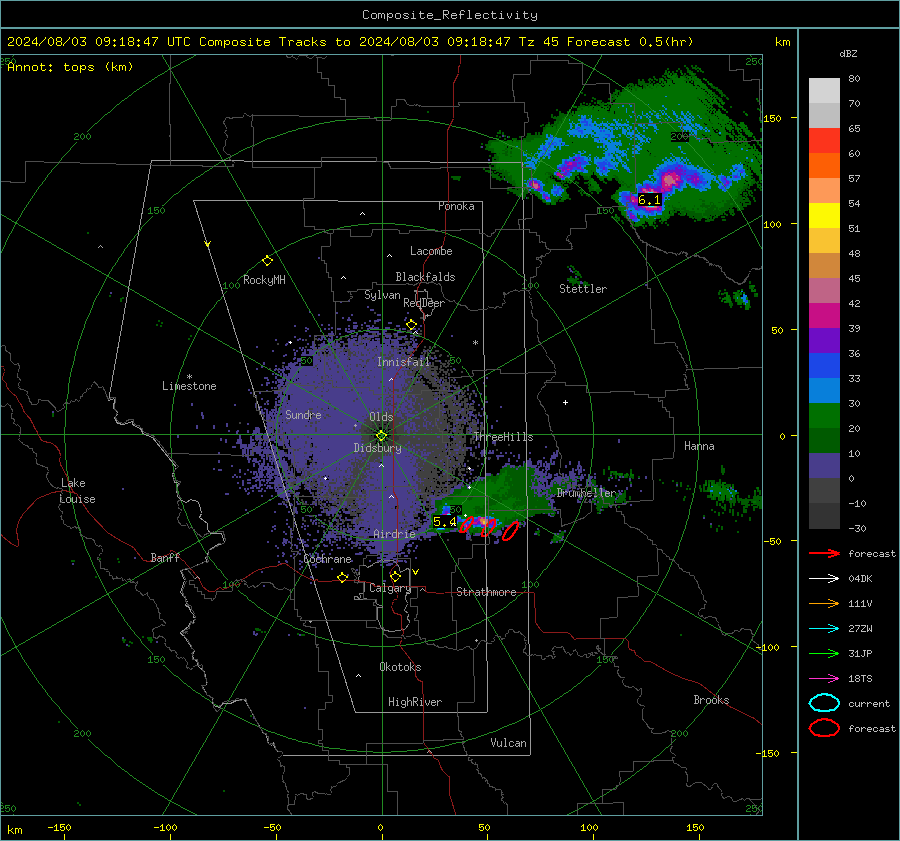
Task: Click the rightmost red forecast ellipse near Drumheller
Action: point(510,531)
